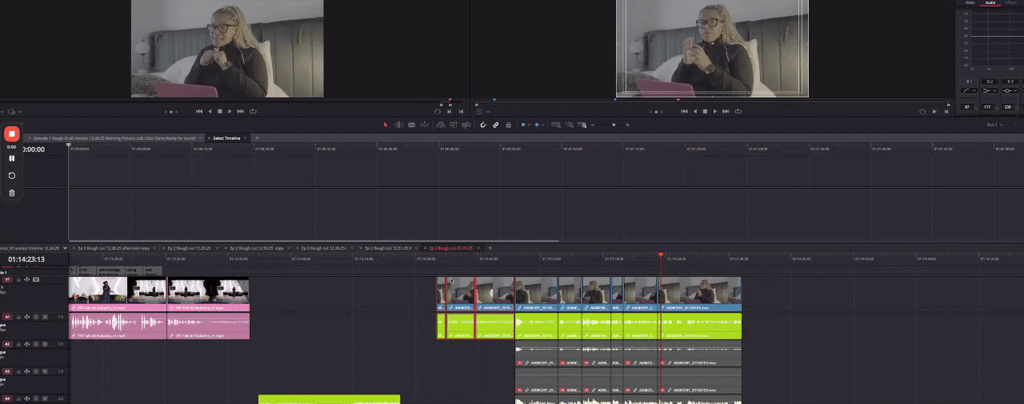This screenshot has height=404, width=1024.
Task: Select EQ band 0.2 button
Action: [x=989, y=82]
